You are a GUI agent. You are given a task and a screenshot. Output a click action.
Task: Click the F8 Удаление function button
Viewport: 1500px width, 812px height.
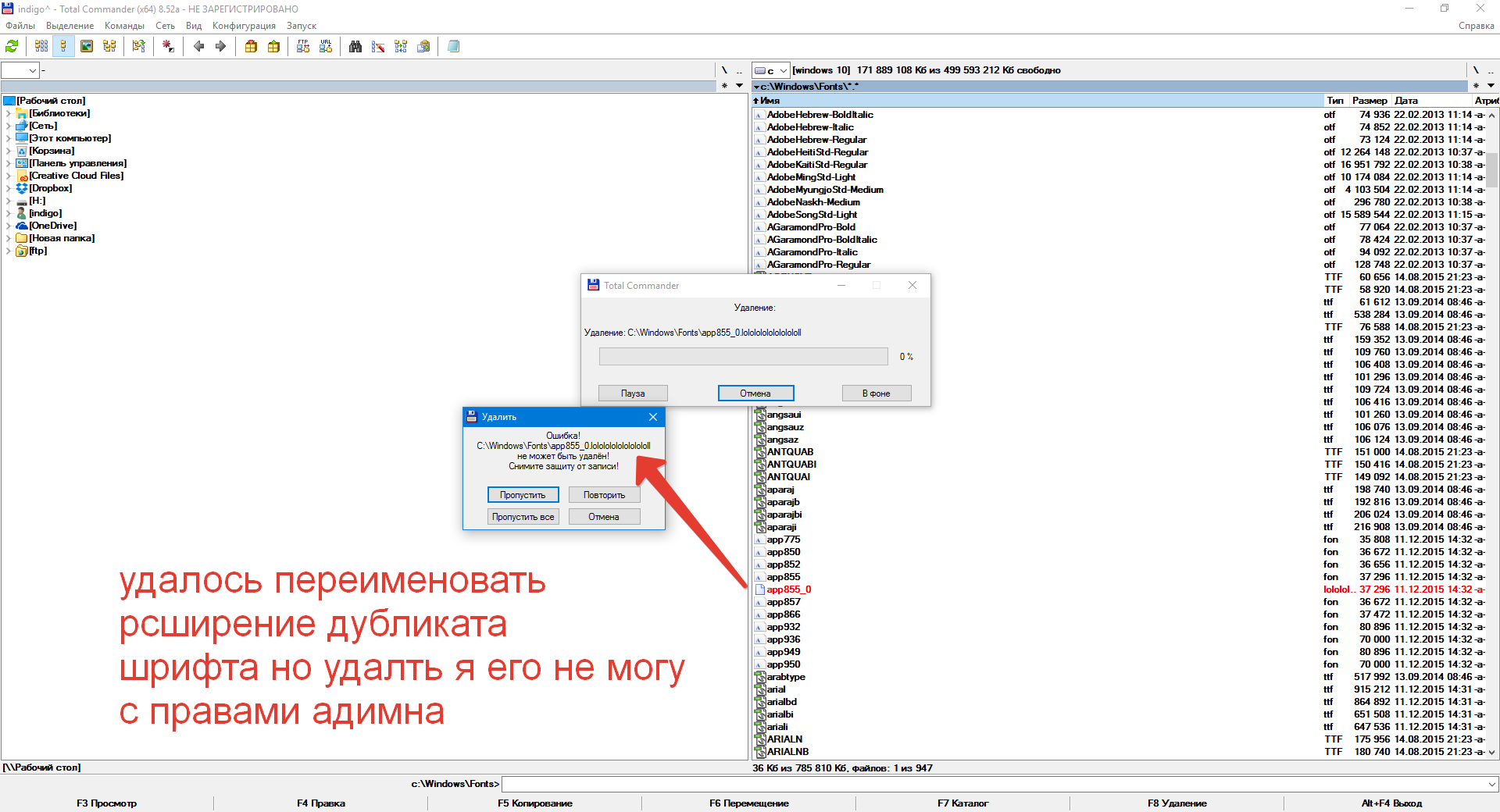point(1177,803)
